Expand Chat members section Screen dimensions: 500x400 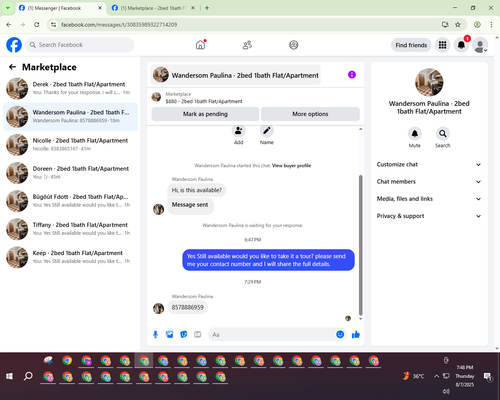[429, 182]
